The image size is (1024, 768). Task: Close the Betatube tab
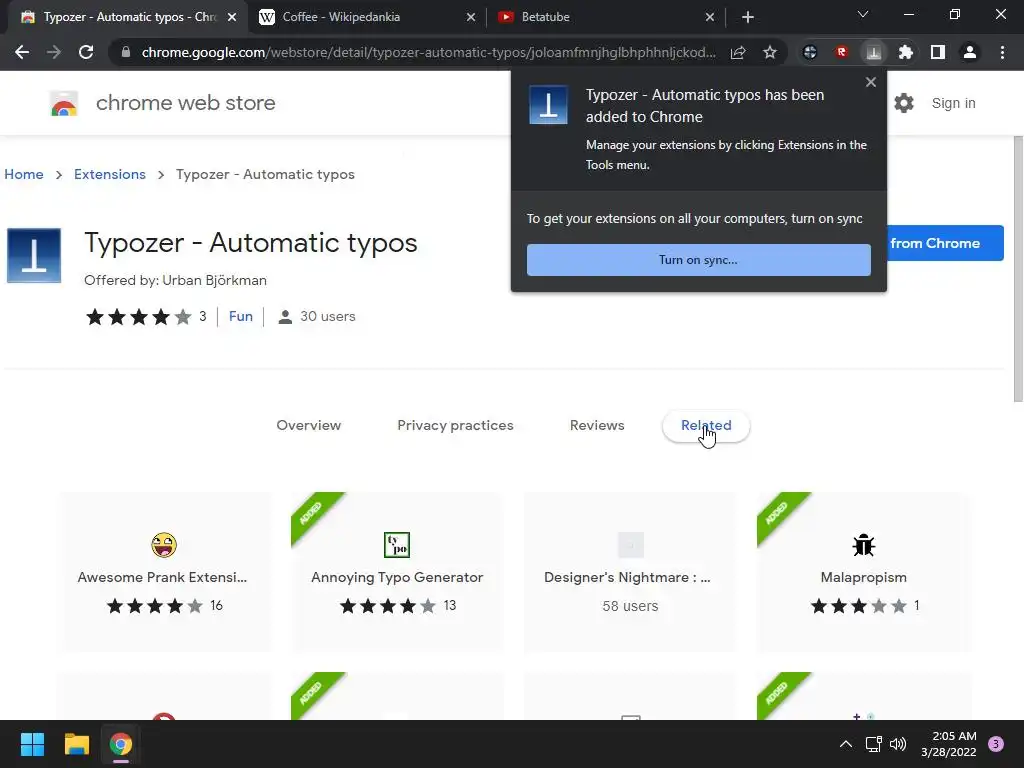tap(710, 17)
